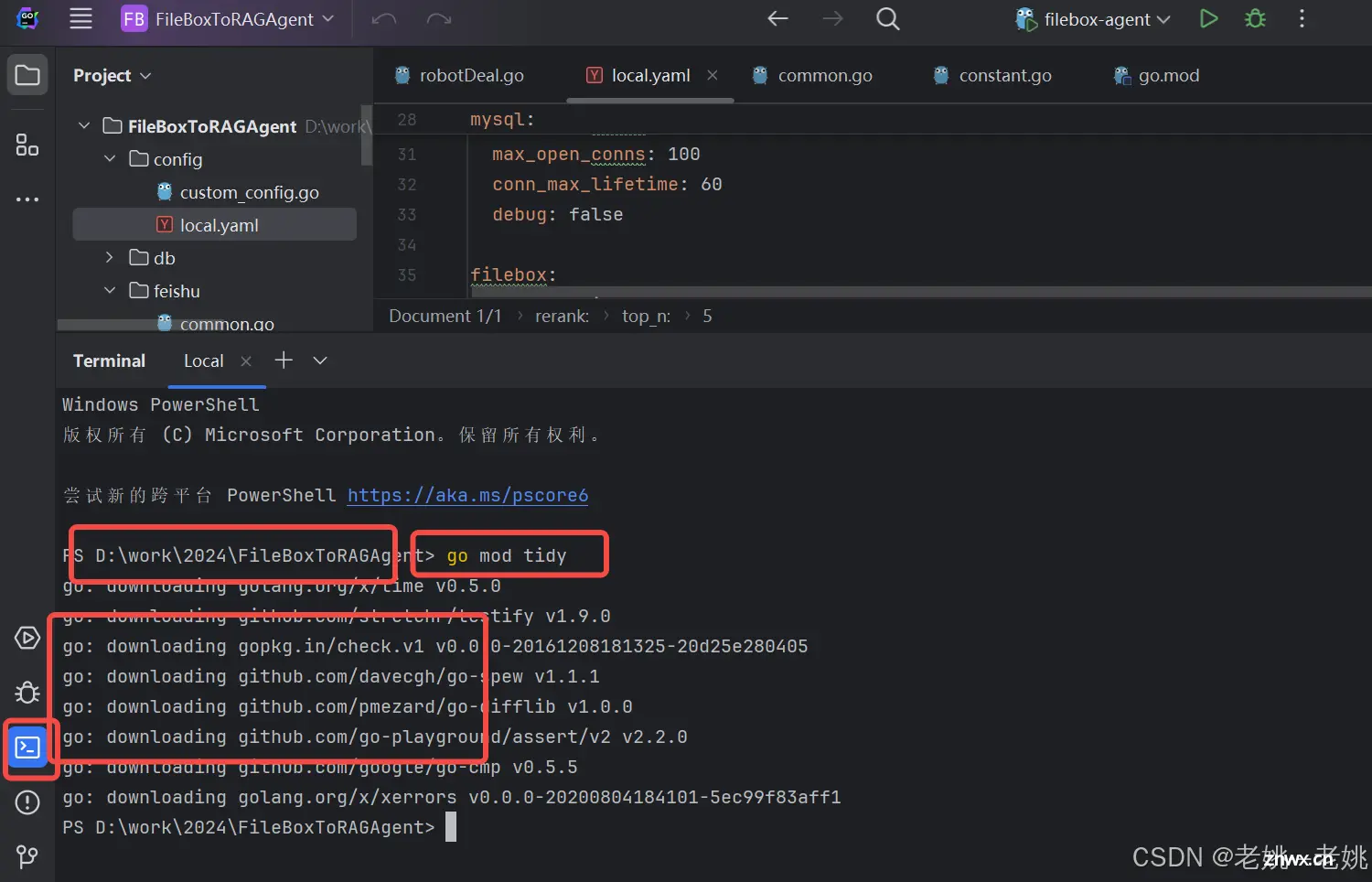The width and height of the screenshot is (1372, 882).
Task: Click the Document 1/1 breadcrumb
Action: tap(445, 316)
